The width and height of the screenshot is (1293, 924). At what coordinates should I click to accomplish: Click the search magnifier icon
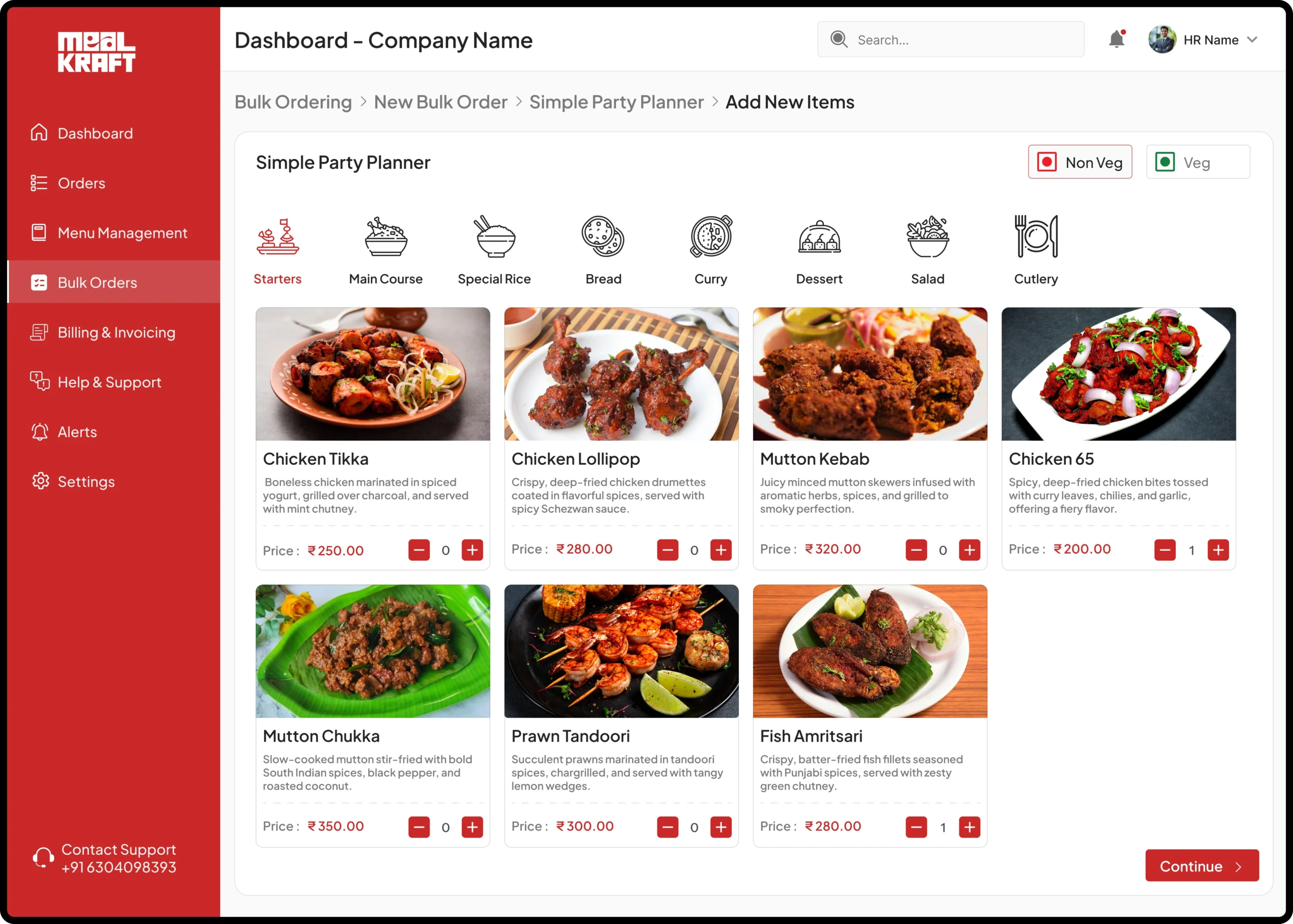coord(838,39)
